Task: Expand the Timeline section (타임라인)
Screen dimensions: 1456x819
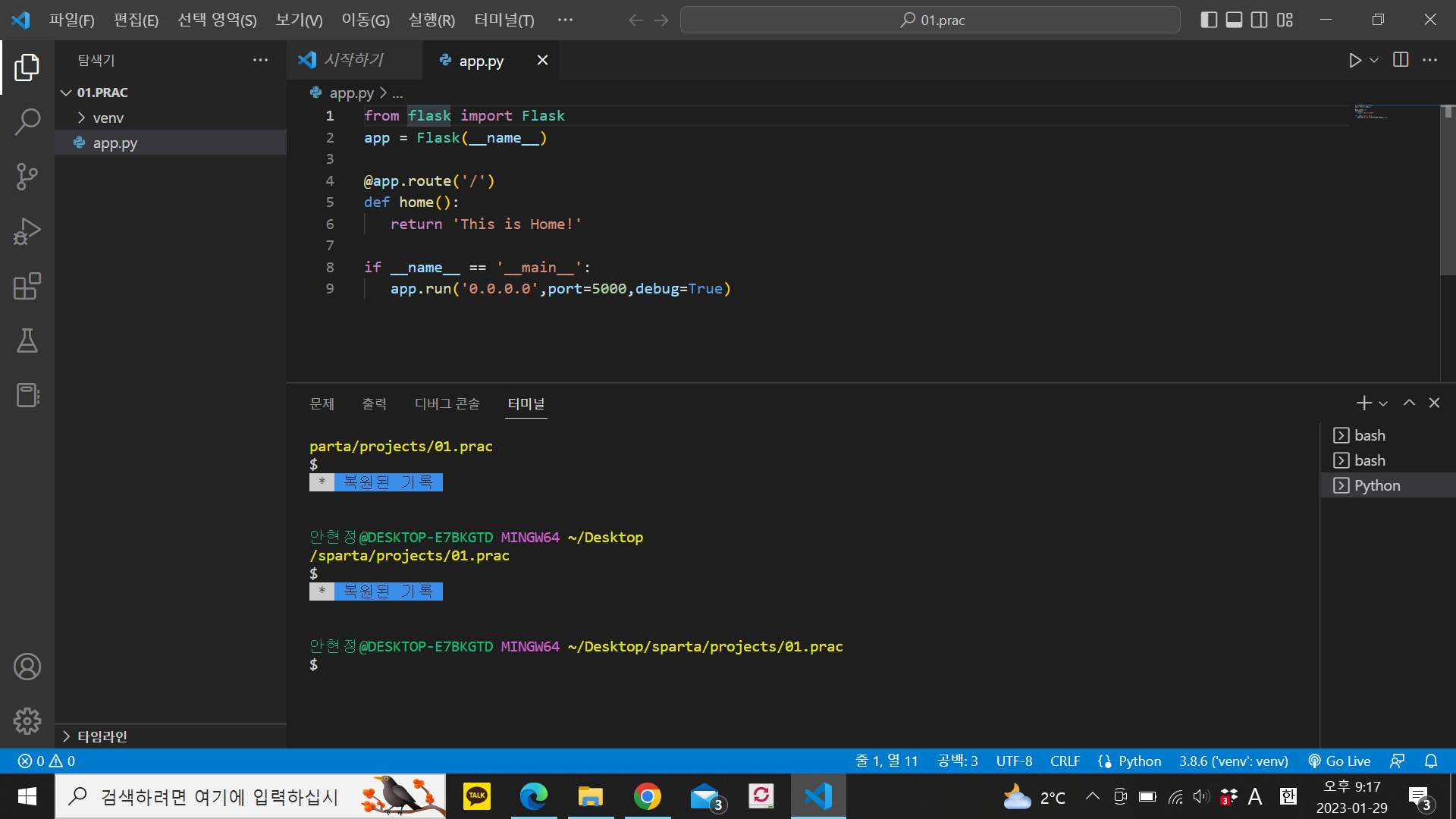Action: point(171,736)
